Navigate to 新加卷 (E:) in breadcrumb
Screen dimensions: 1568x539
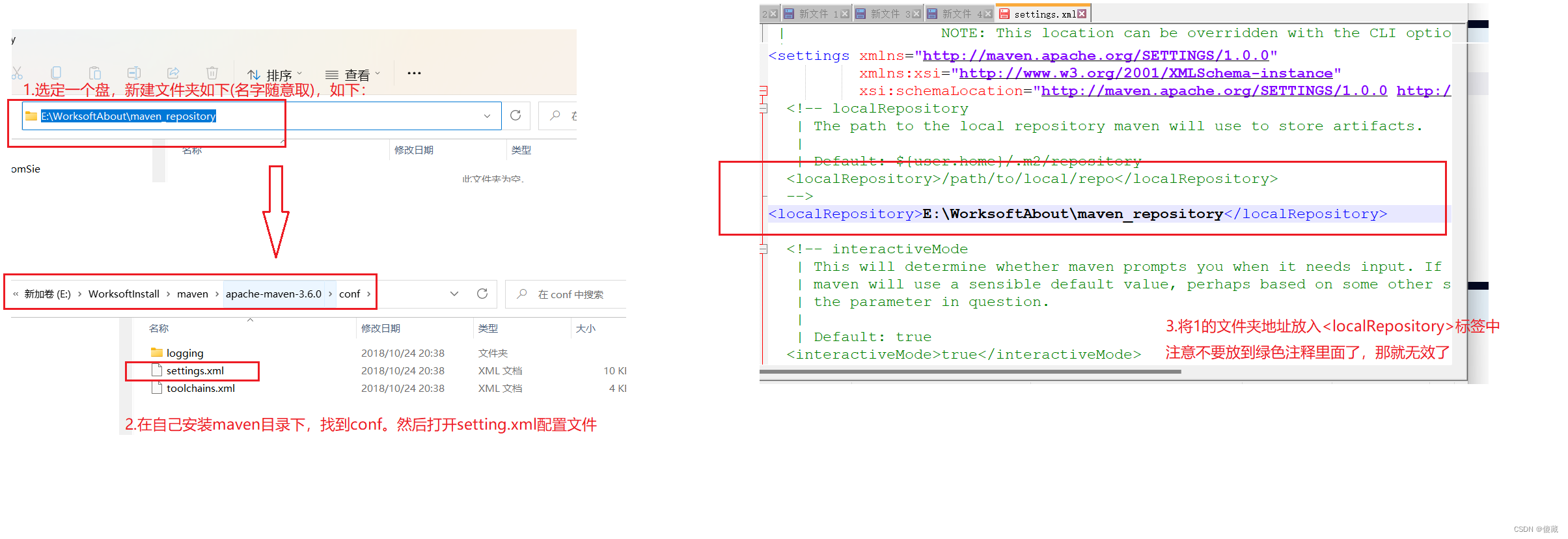point(48,294)
